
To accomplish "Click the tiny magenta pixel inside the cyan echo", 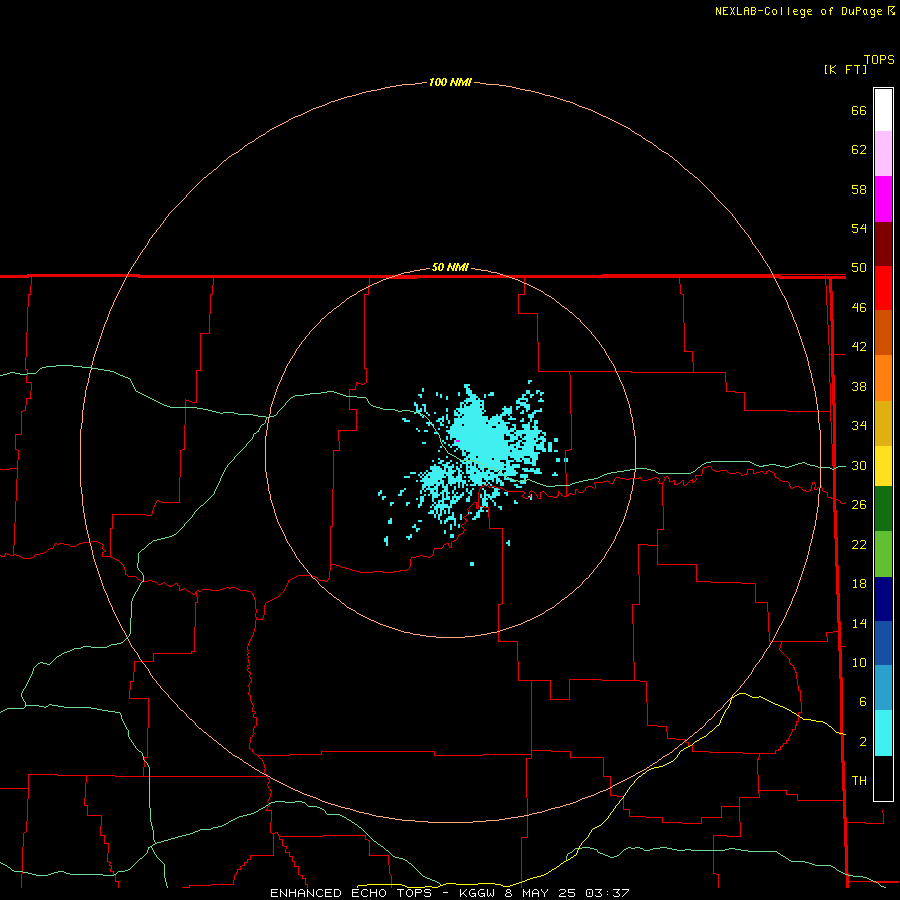I will click(457, 441).
